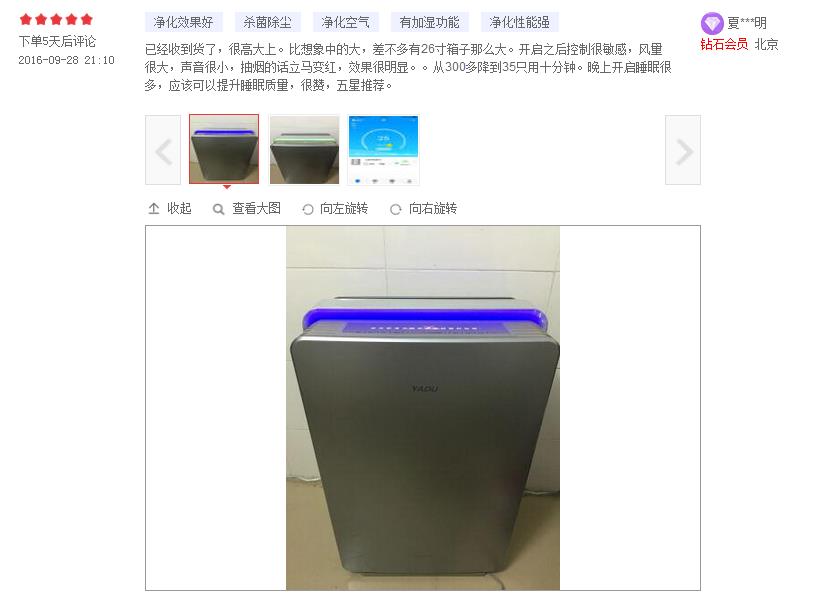Click the collapse (收起) up-arrow icon
The height and width of the screenshot is (597, 813).
pos(154,209)
